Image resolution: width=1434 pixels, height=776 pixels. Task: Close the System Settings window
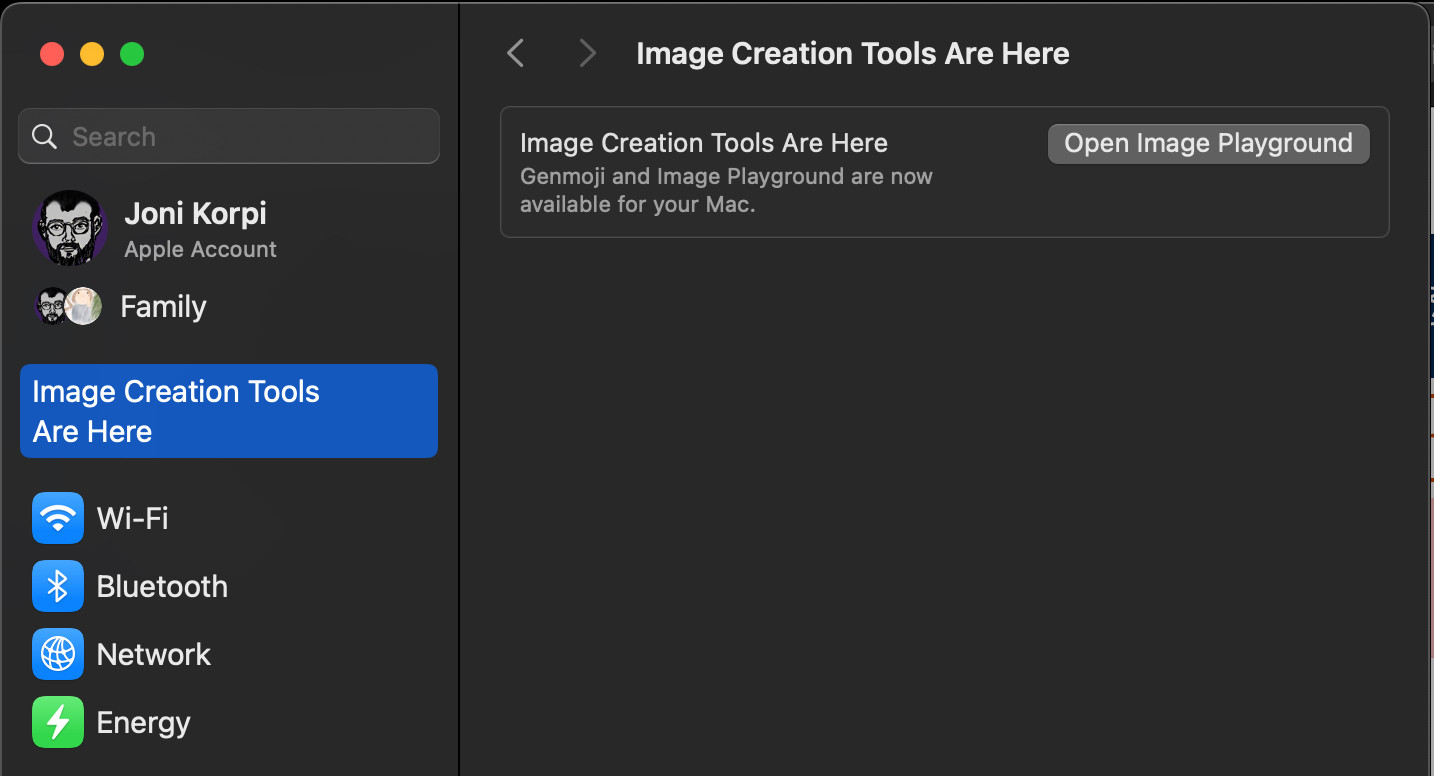click(x=52, y=54)
